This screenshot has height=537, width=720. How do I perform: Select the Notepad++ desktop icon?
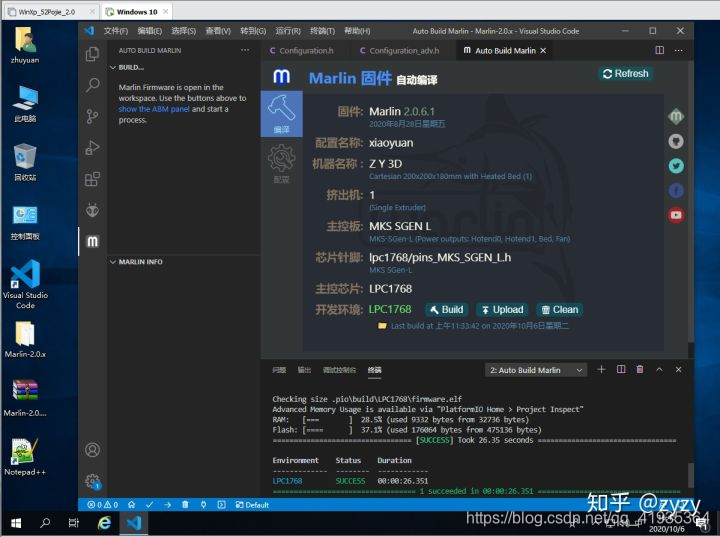(25, 457)
